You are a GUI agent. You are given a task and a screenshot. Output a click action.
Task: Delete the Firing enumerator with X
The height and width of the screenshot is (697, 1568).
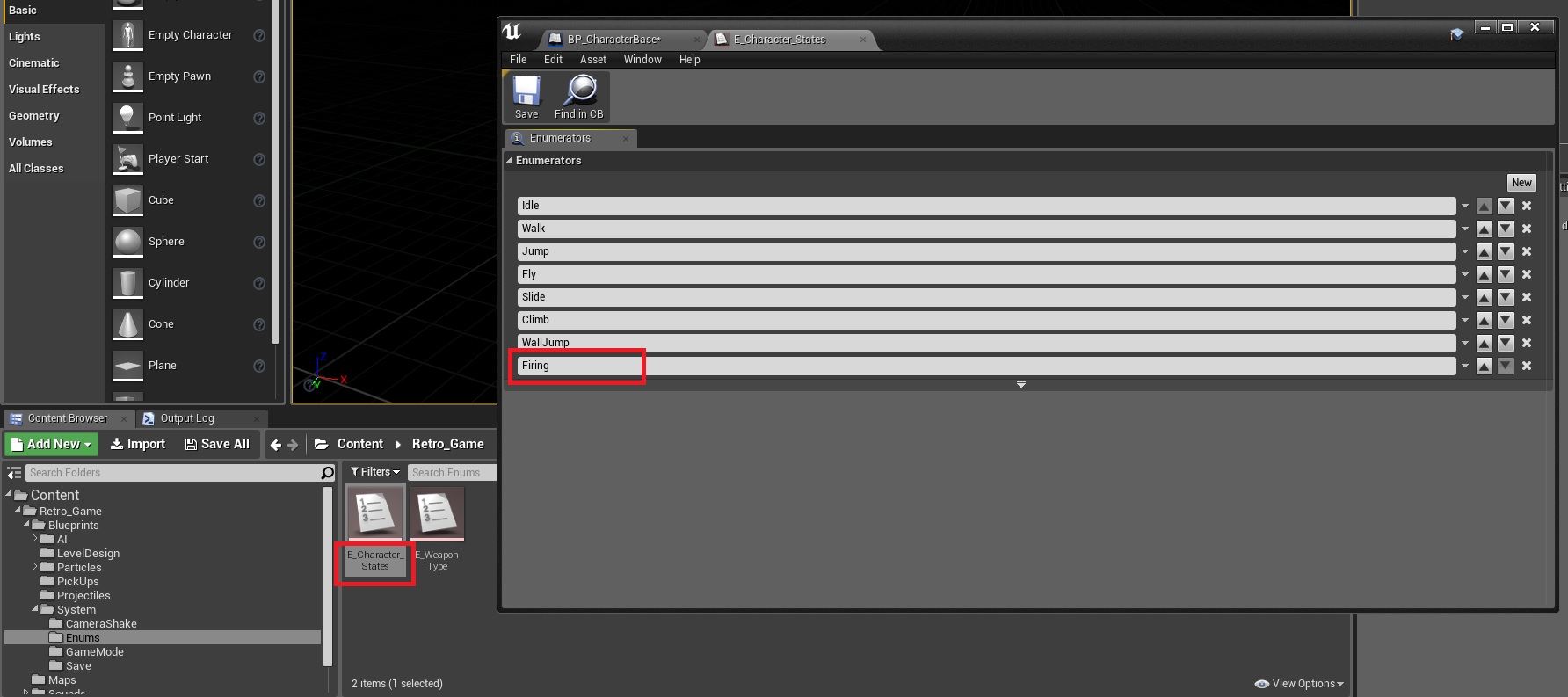[1527, 366]
